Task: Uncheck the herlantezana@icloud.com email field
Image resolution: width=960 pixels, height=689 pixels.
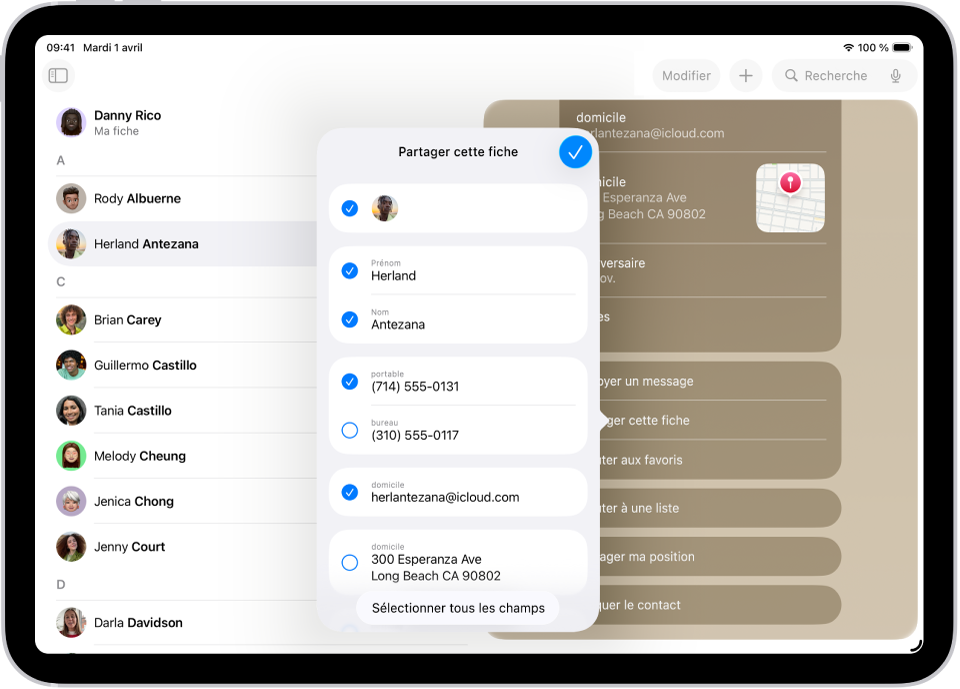Action: tap(350, 492)
